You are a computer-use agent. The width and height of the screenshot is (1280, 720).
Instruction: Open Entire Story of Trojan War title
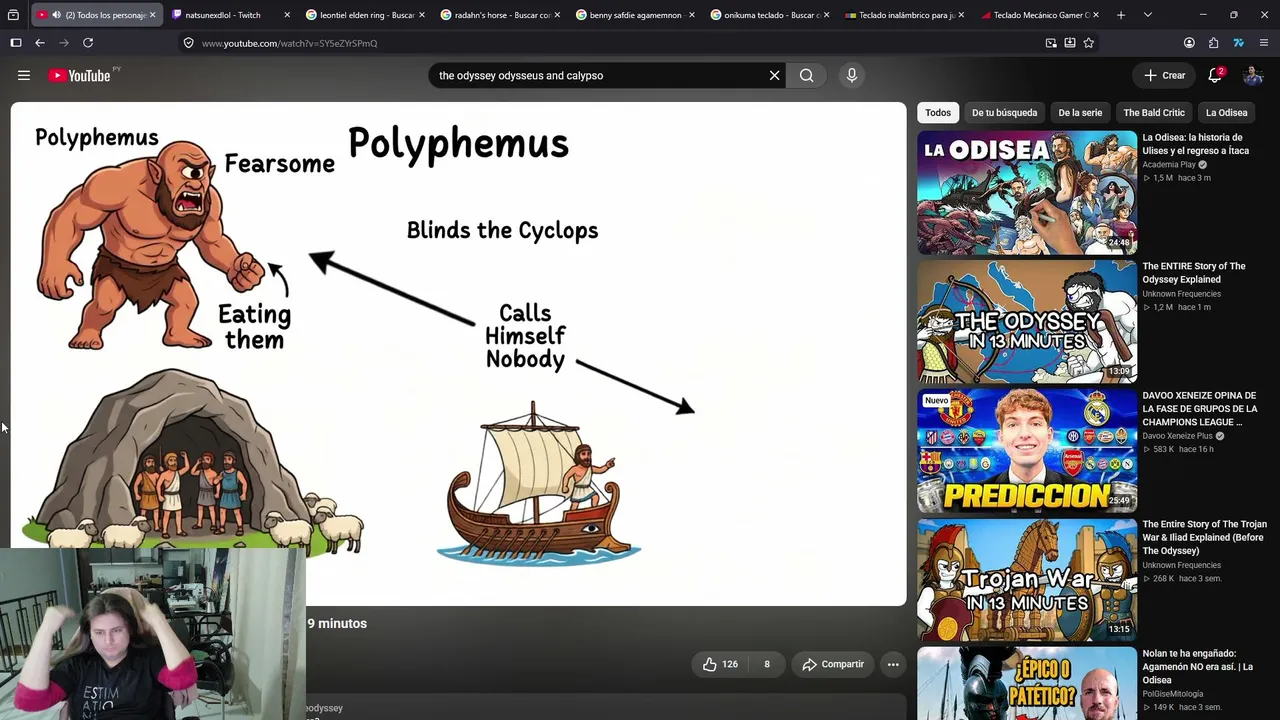(x=1205, y=538)
